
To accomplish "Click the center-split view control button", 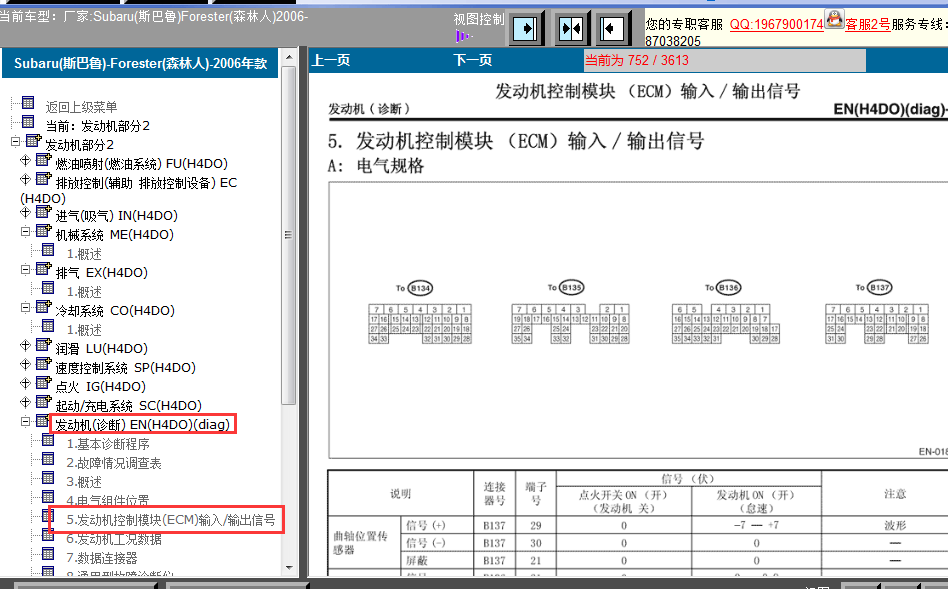I will pyautogui.click(x=570, y=28).
